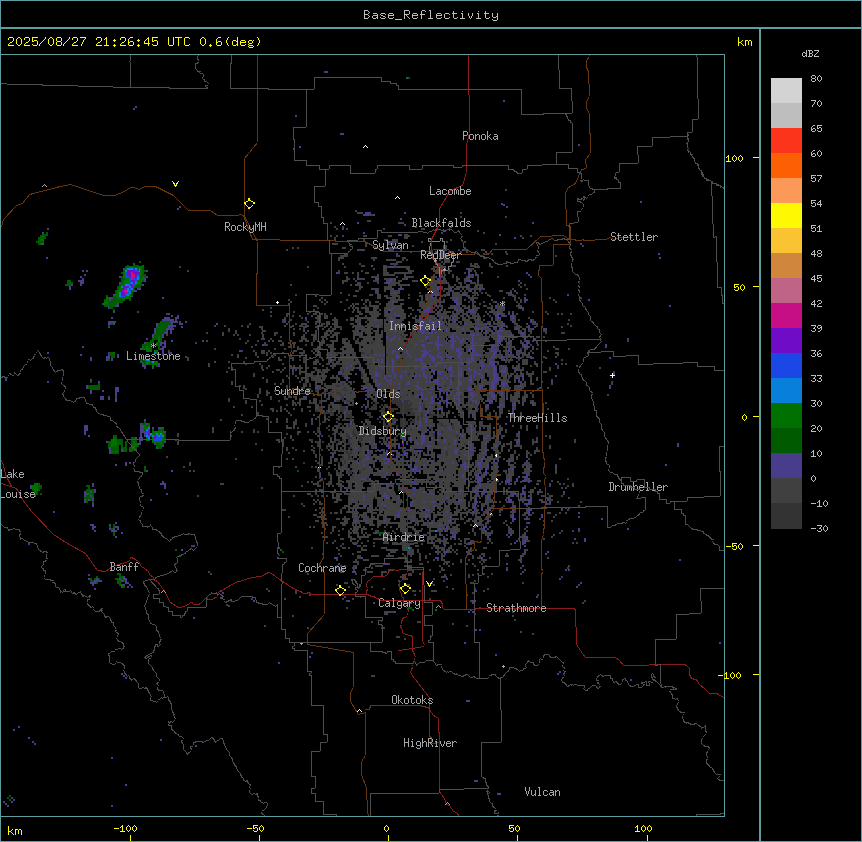Click the RedDeer city label
The image size is (862, 842).
440,255
